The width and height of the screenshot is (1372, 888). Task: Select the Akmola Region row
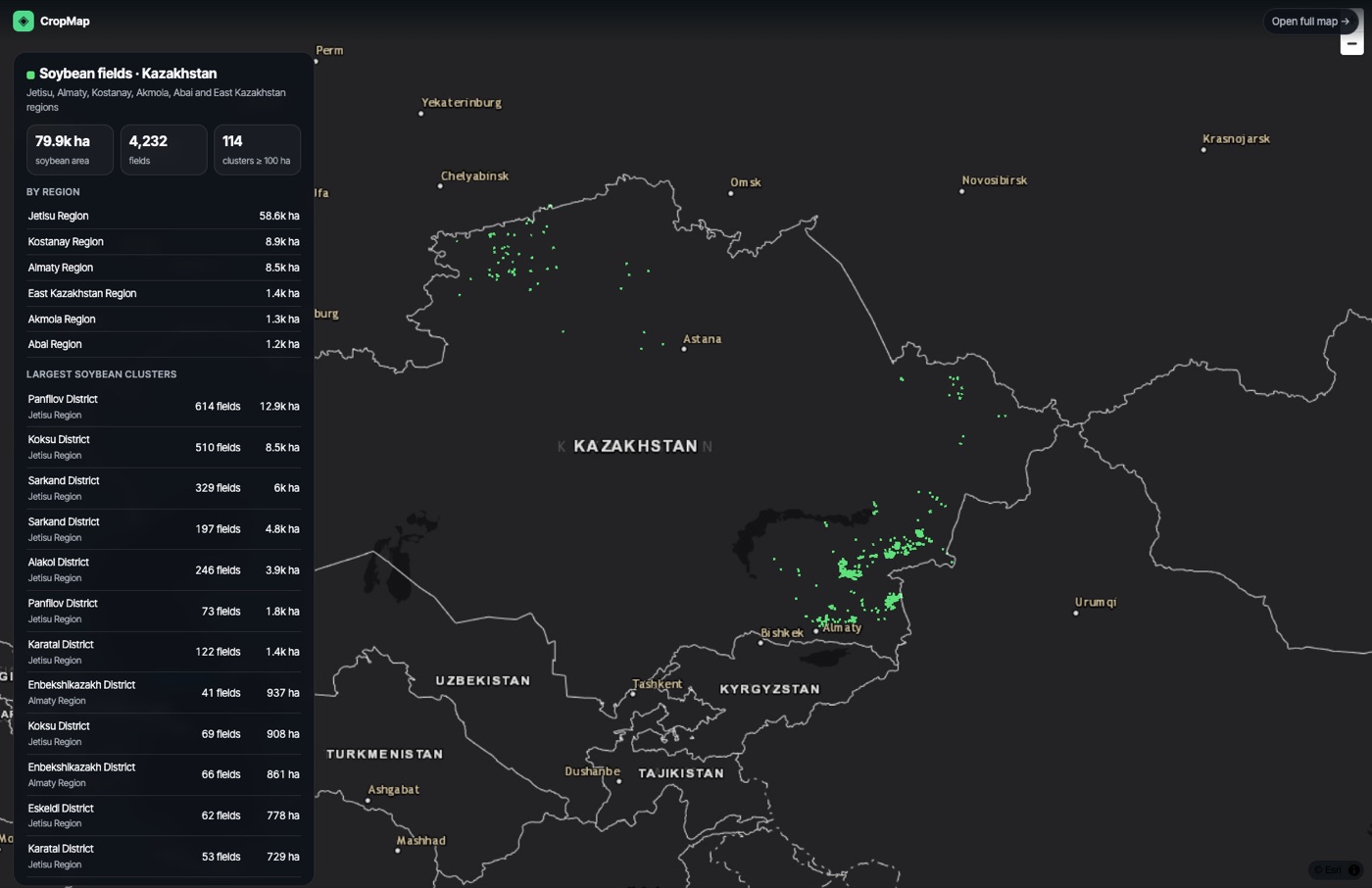[x=164, y=319]
